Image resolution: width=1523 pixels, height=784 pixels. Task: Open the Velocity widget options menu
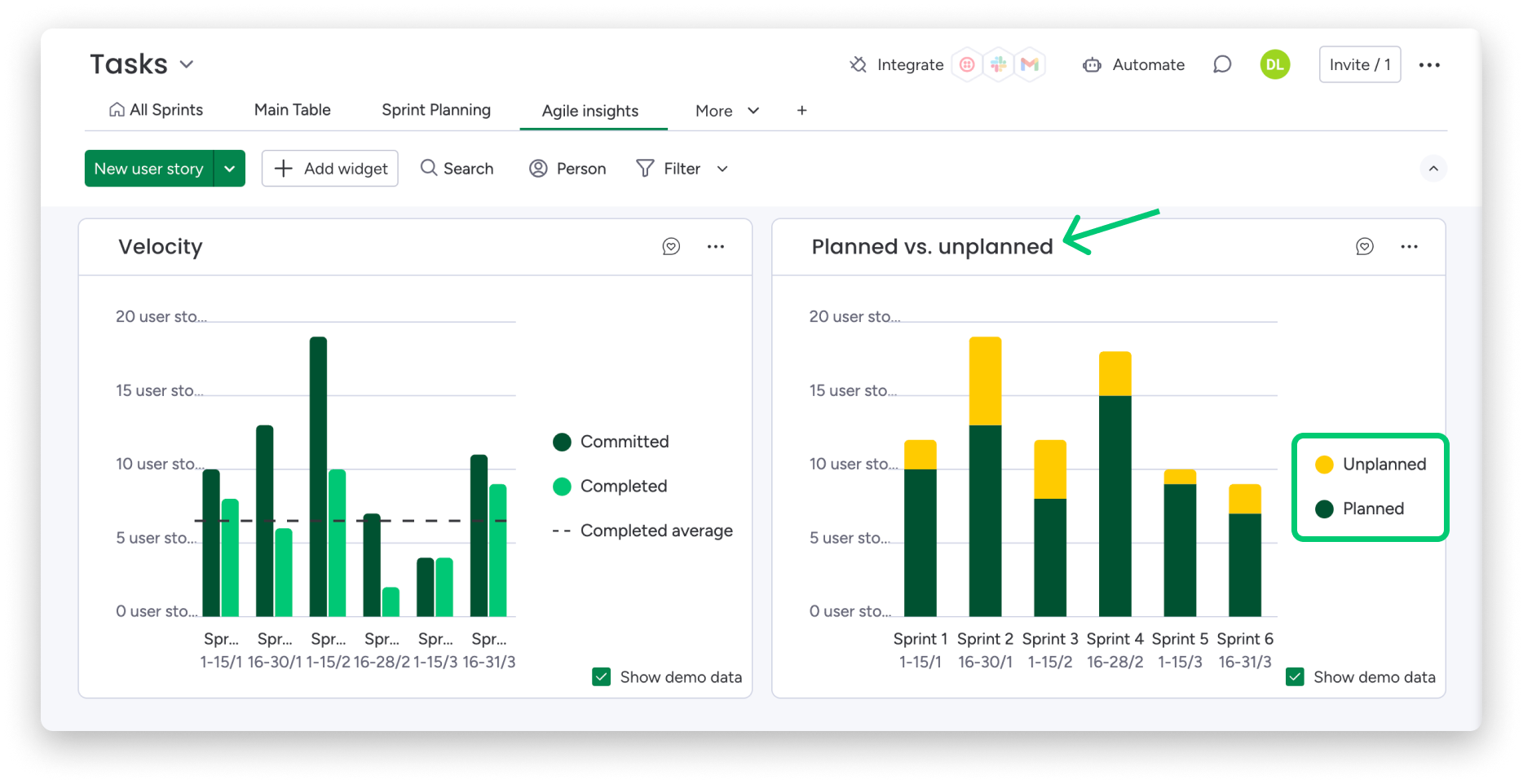click(715, 246)
